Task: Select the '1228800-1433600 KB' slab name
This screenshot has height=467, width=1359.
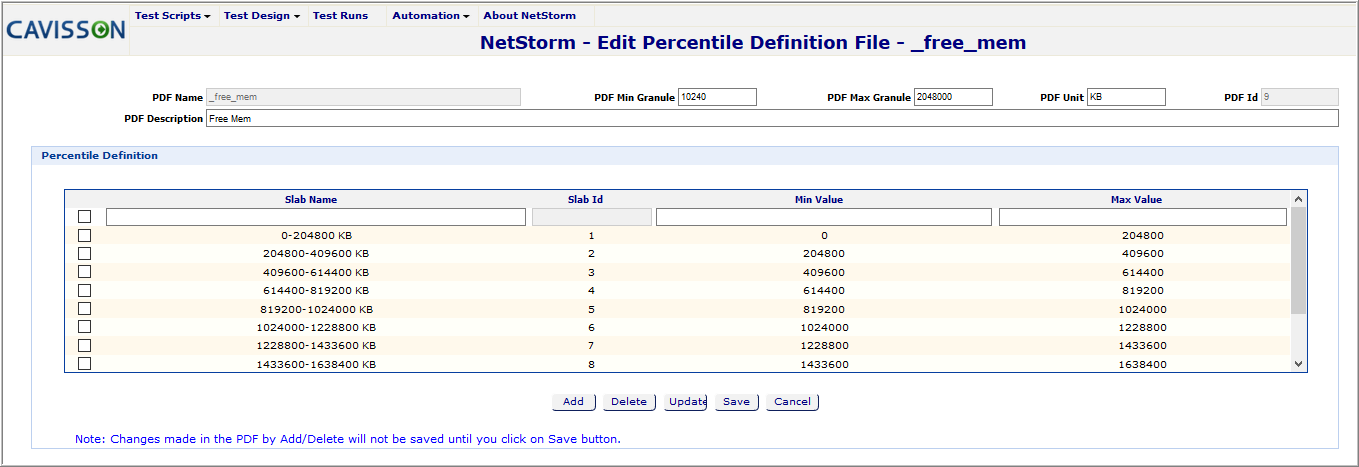Action: pyautogui.click(x=316, y=345)
